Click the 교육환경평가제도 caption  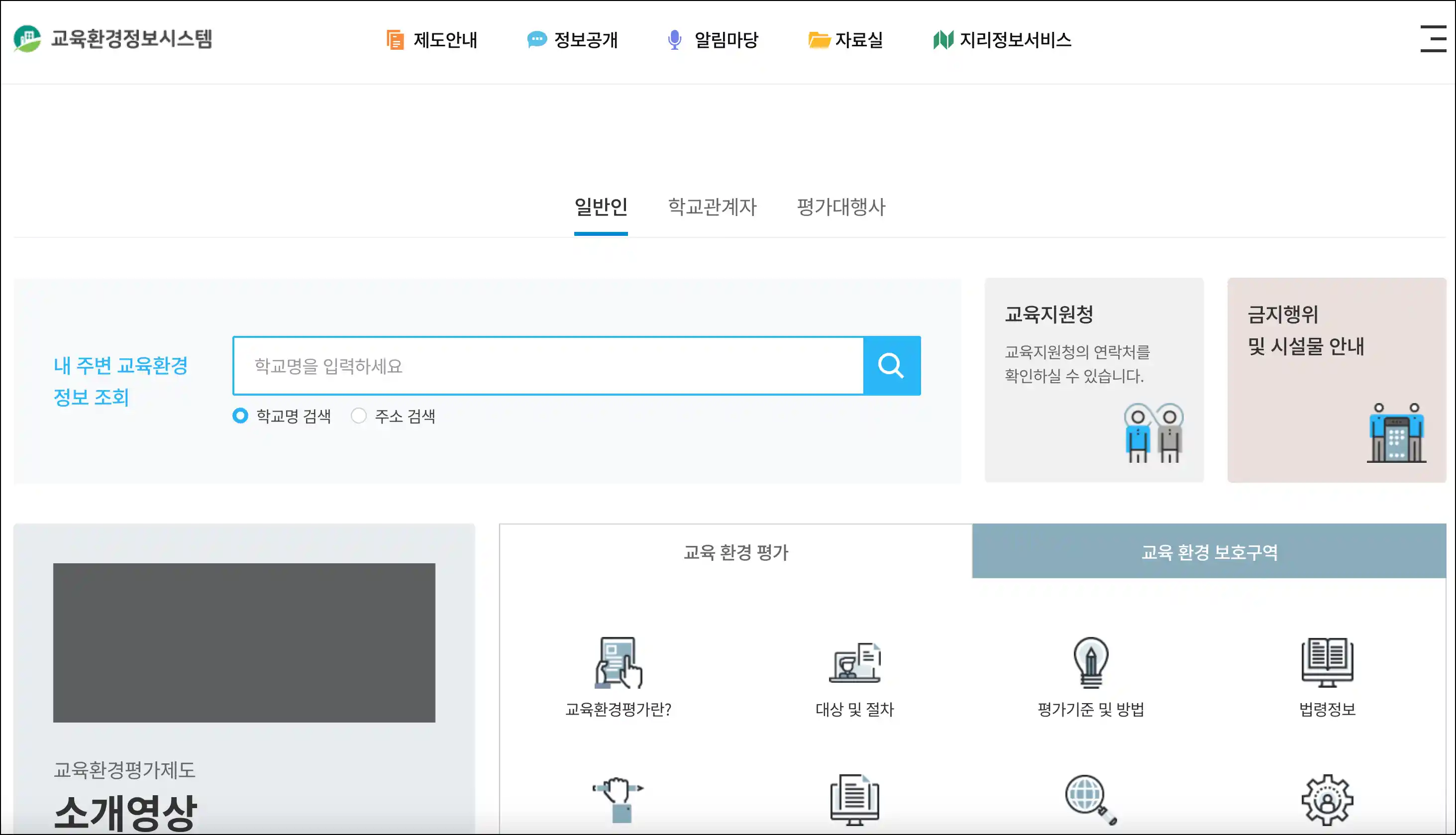click(x=124, y=770)
